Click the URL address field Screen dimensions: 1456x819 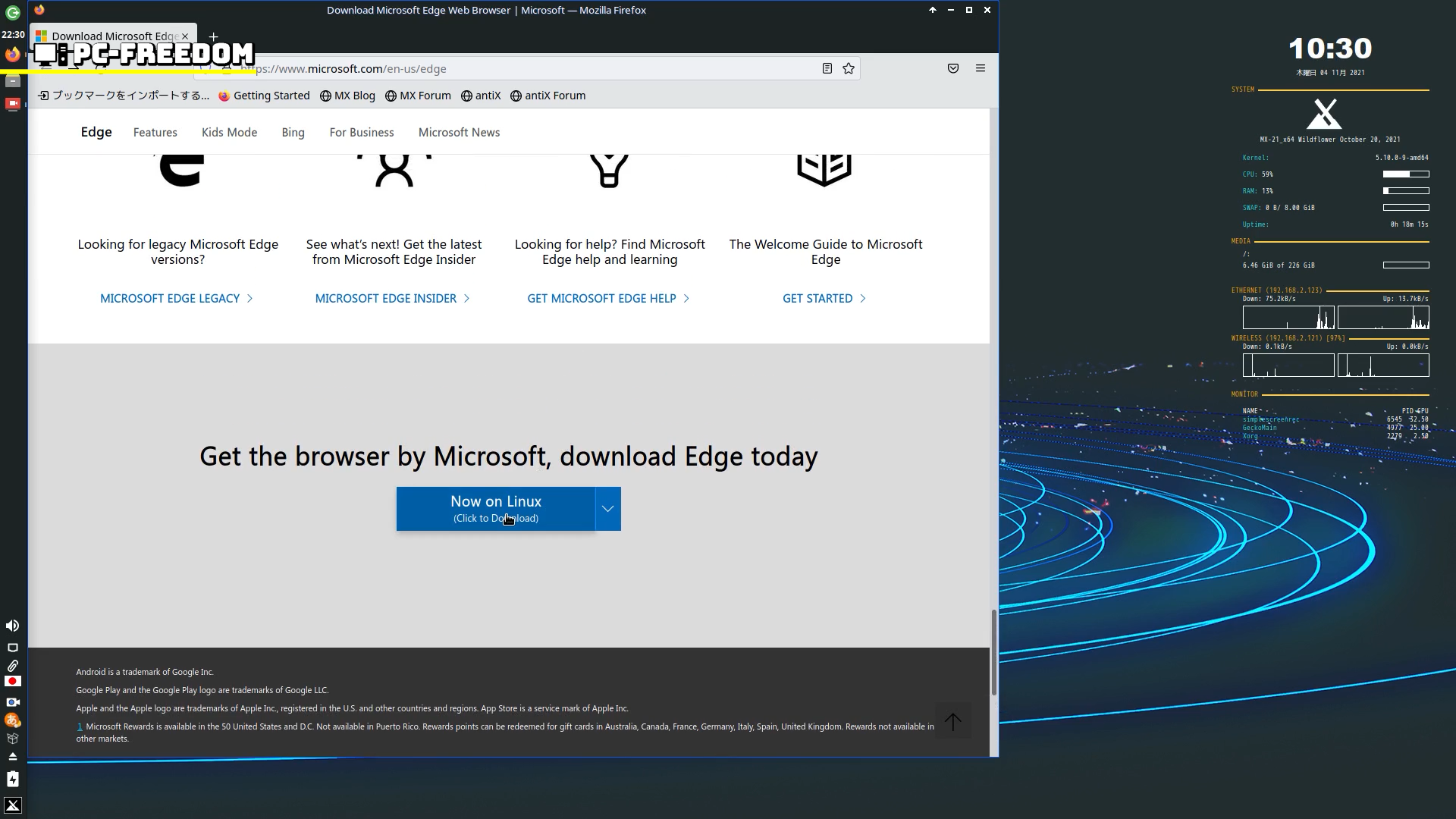coord(531,69)
